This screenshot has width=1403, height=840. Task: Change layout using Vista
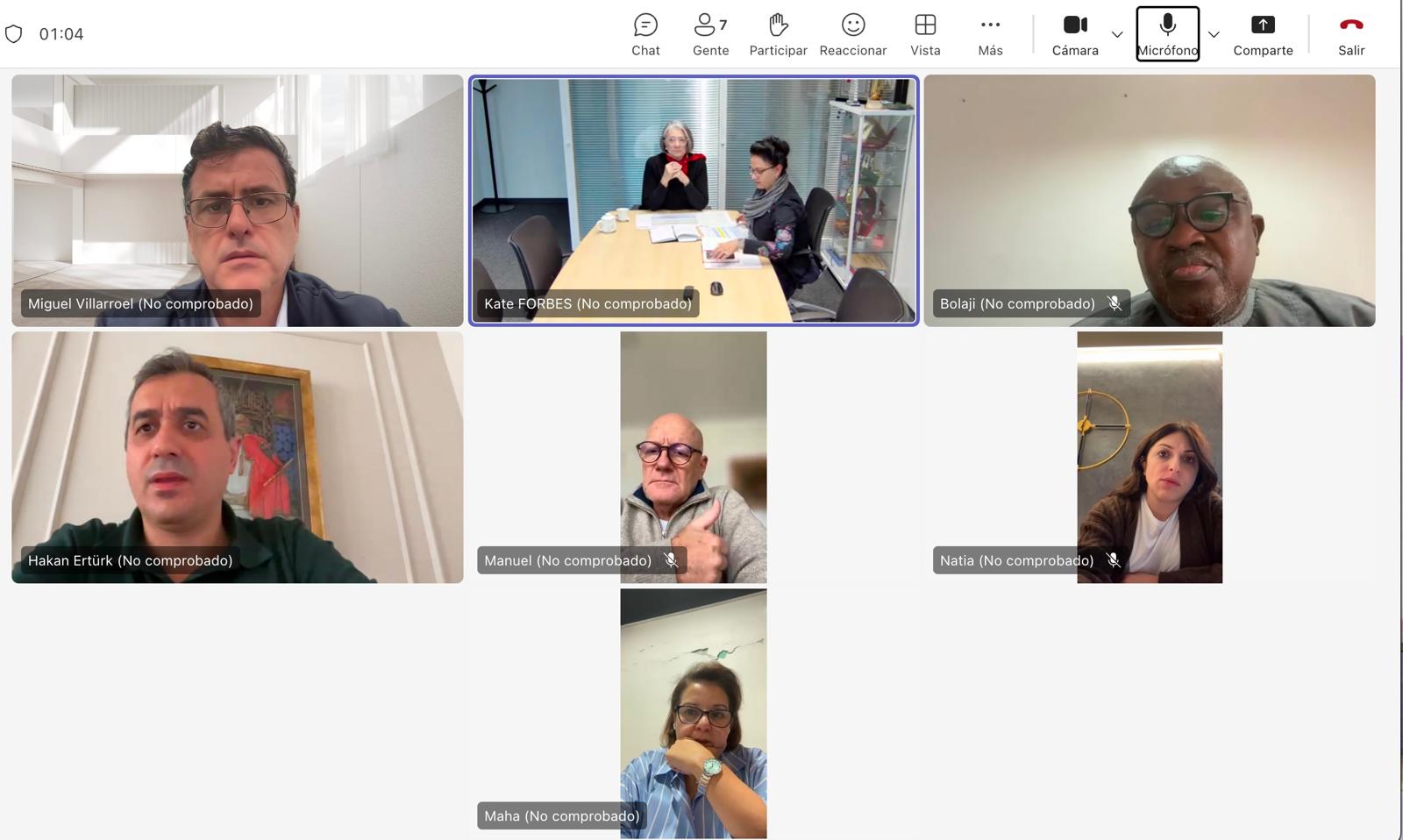click(x=925, y=34)
